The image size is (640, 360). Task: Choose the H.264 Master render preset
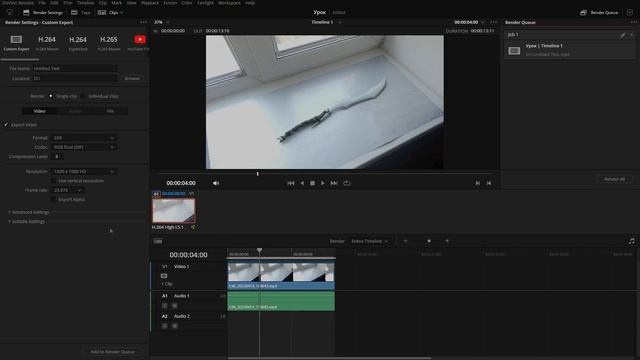[x=47, y=42]
